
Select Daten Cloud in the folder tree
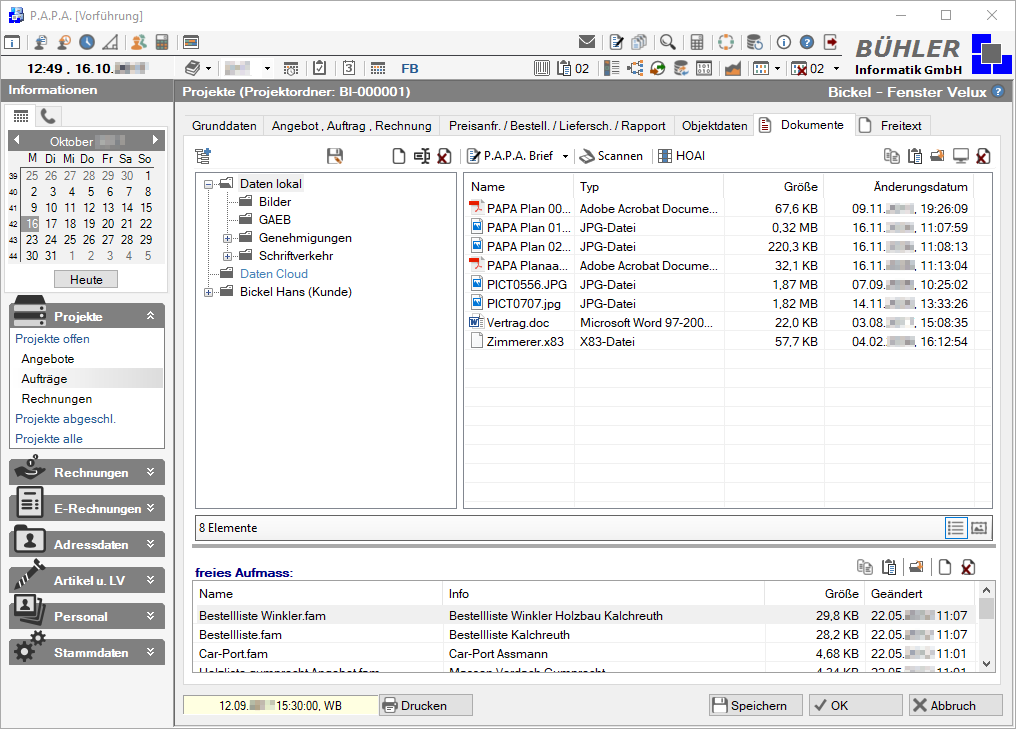tap(273, 273)
